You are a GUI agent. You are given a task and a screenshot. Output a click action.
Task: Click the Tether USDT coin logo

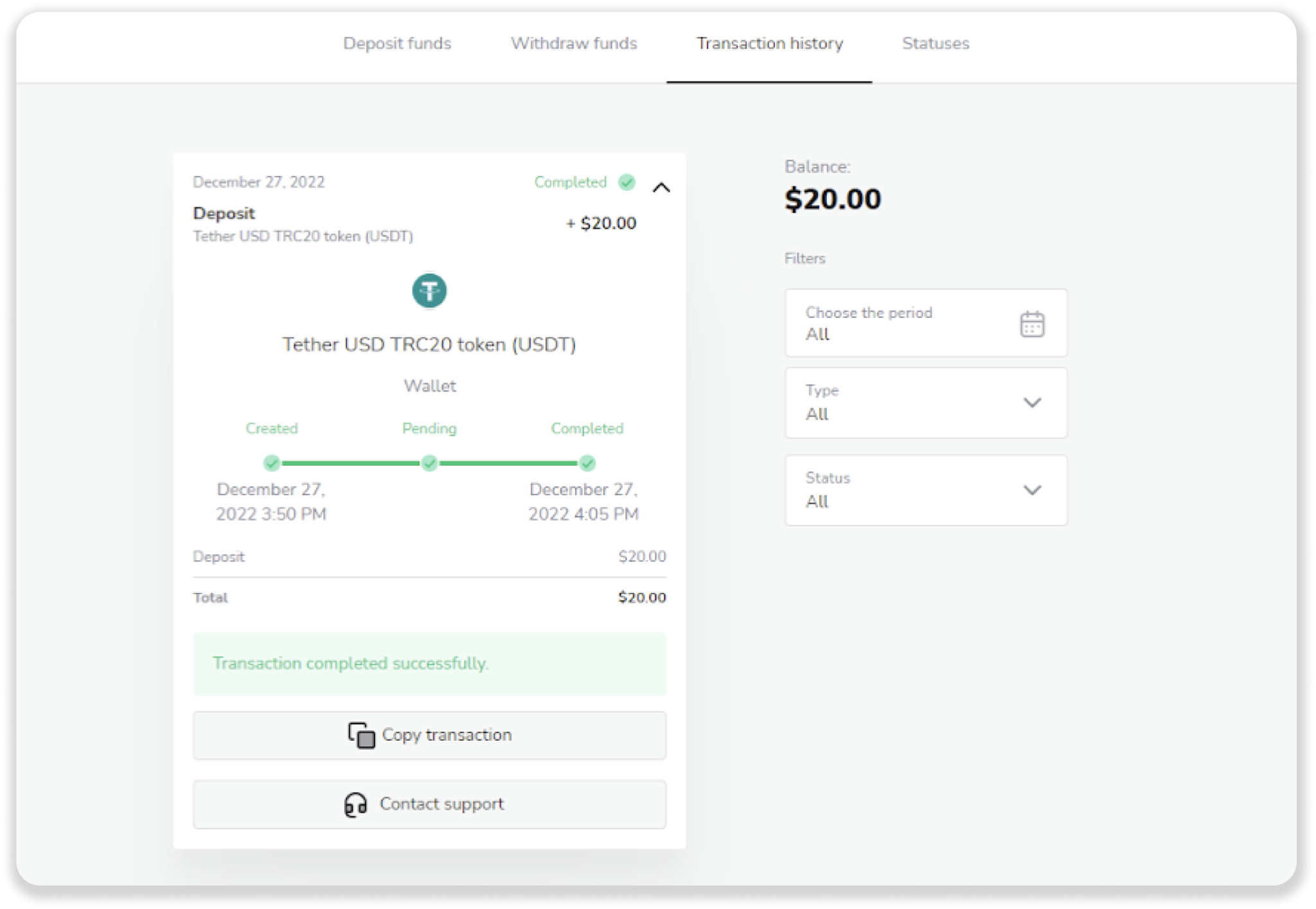[429, 291]
